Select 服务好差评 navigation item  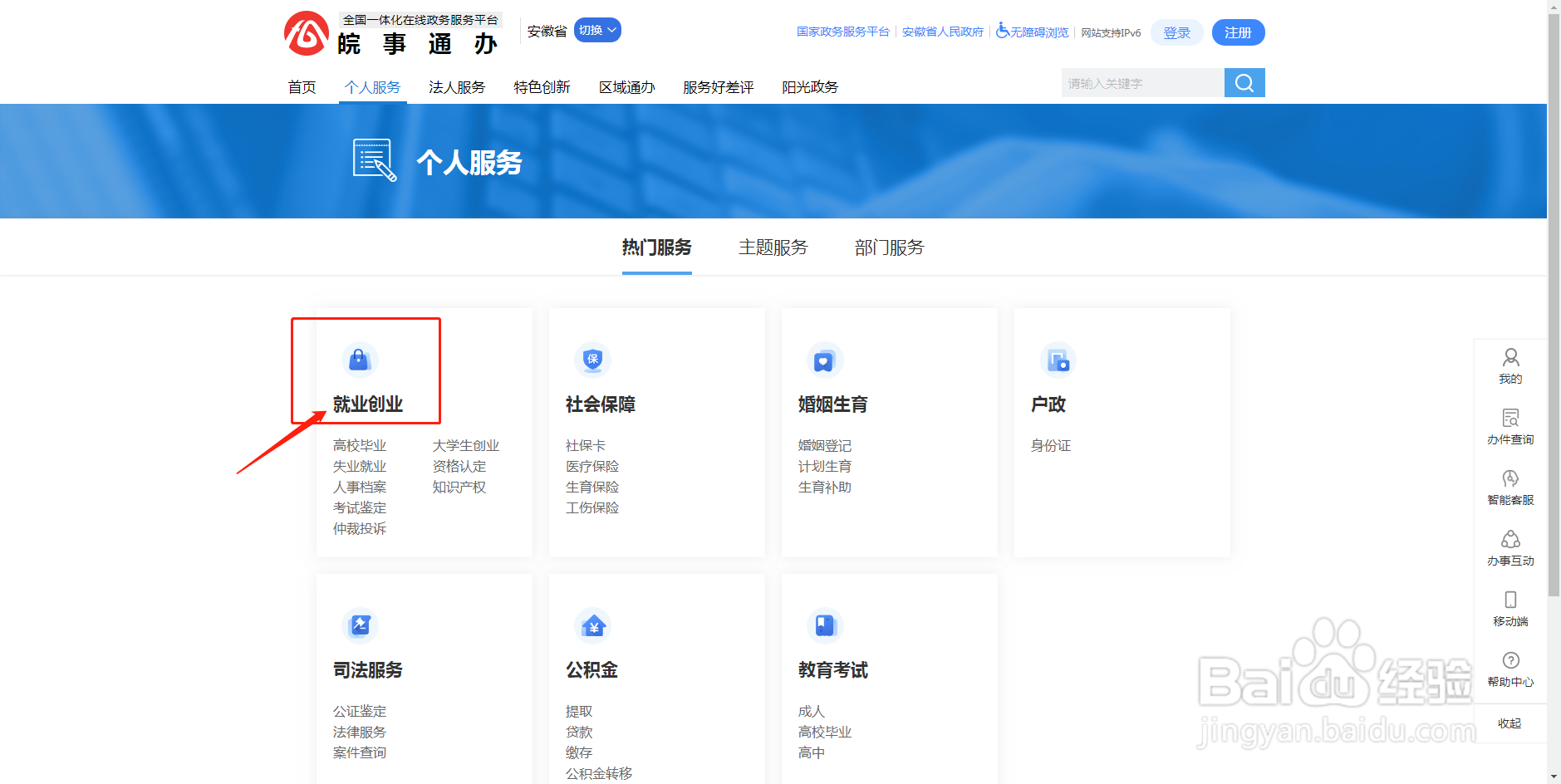tap(719, 87)
